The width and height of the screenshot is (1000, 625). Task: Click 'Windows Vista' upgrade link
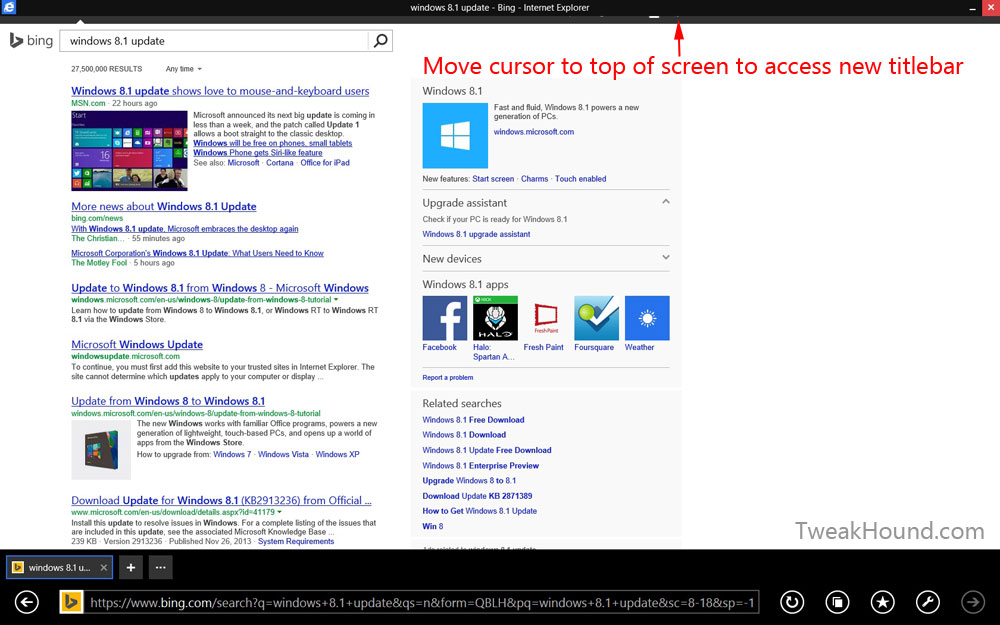[283, 454]
